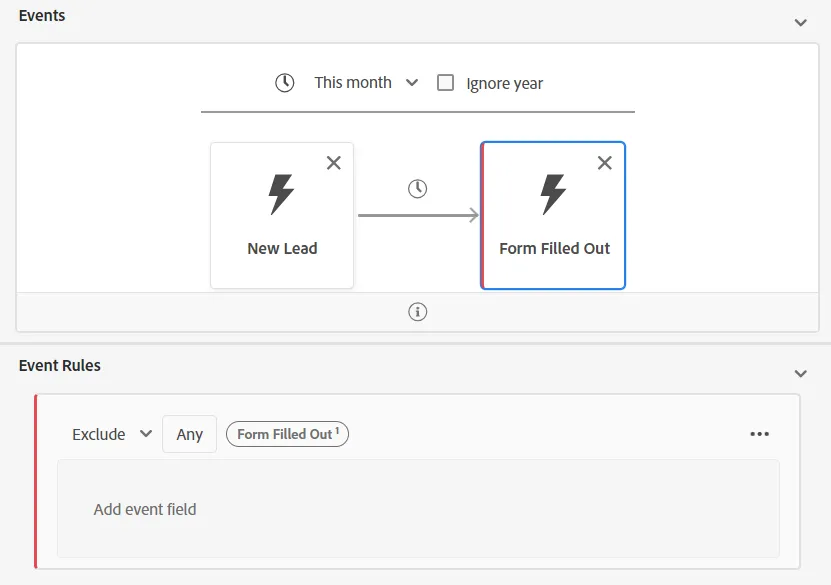The width and height of the screenshot is (831, 585).
Task: Select the Form Filled Out card label
Action: (554, 248)
